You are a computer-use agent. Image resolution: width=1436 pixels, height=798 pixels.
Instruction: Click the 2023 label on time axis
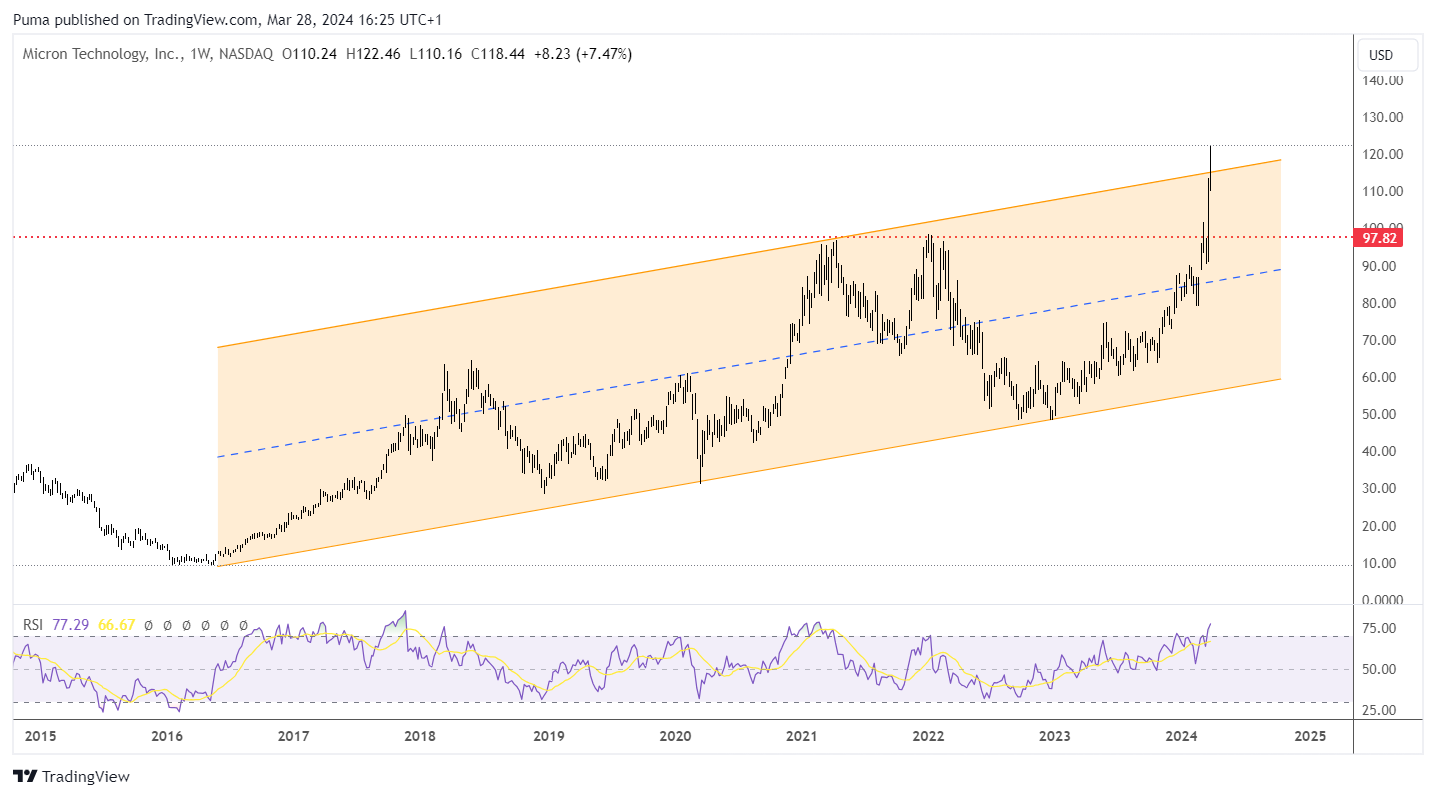point(1055,736)
